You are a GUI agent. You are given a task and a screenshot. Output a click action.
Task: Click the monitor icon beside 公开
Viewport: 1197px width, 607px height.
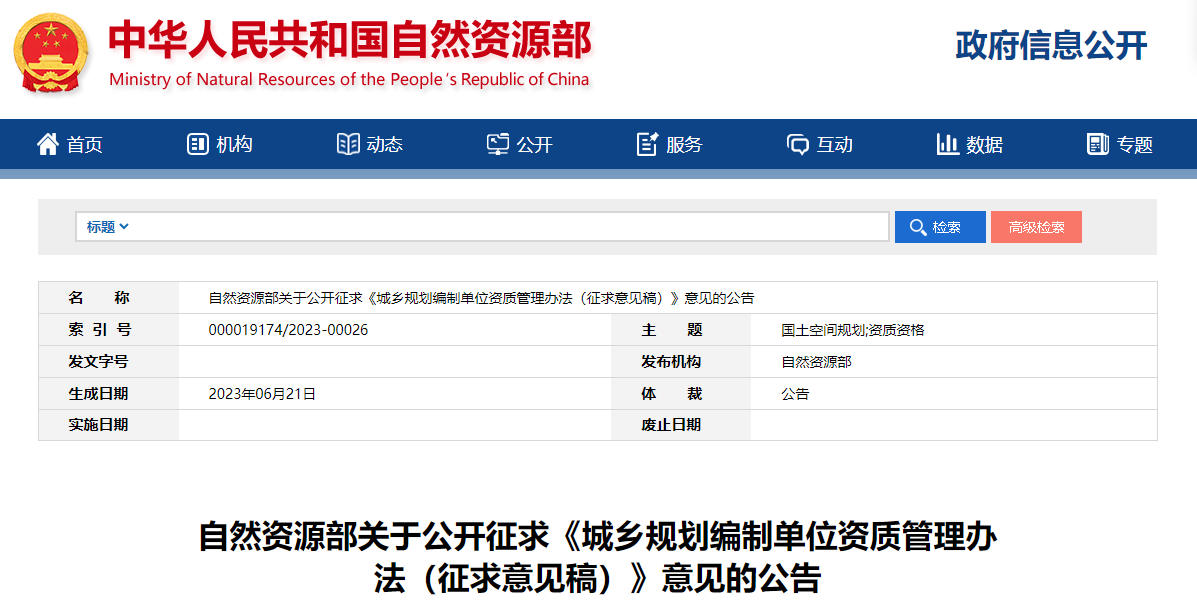point(498,144)
